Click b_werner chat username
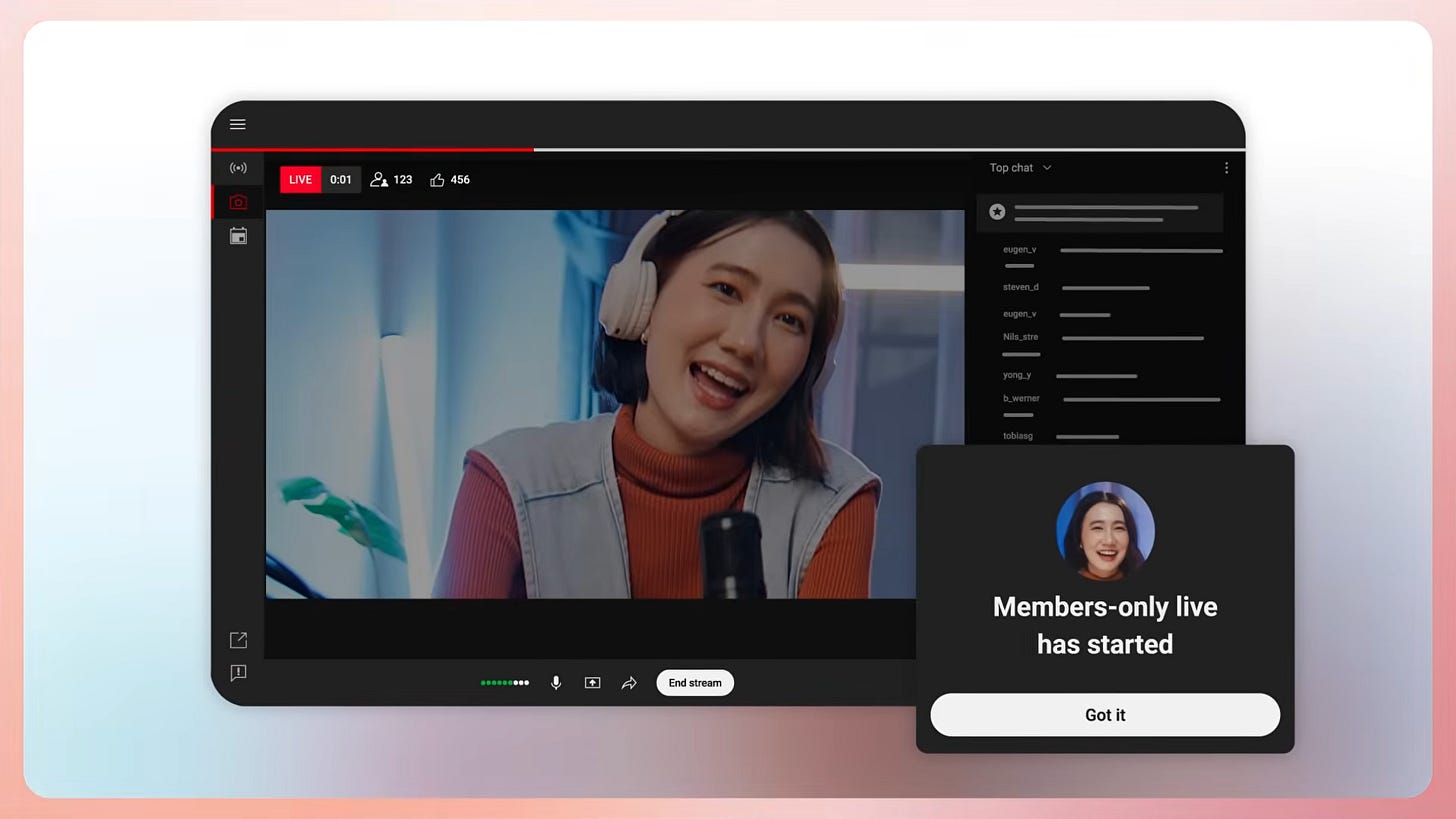Screen dimensions: 1456x819 tap(1022, 398)
